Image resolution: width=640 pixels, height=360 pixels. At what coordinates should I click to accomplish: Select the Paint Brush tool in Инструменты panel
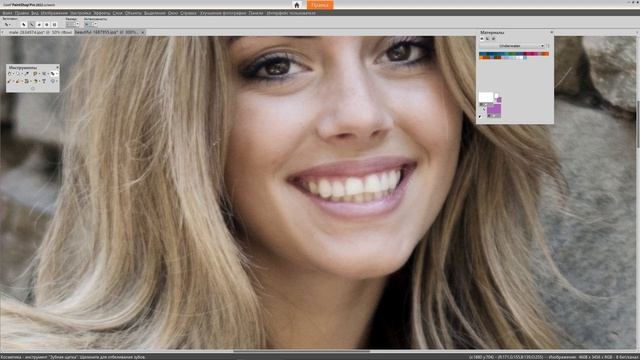point(9,81)
